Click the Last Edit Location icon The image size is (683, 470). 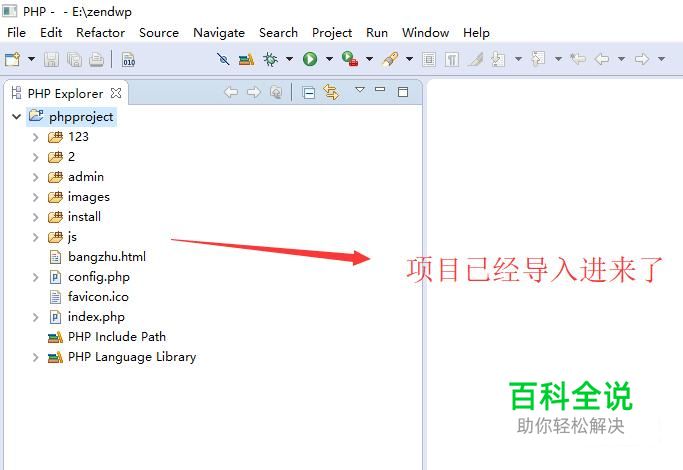[578, 58]
